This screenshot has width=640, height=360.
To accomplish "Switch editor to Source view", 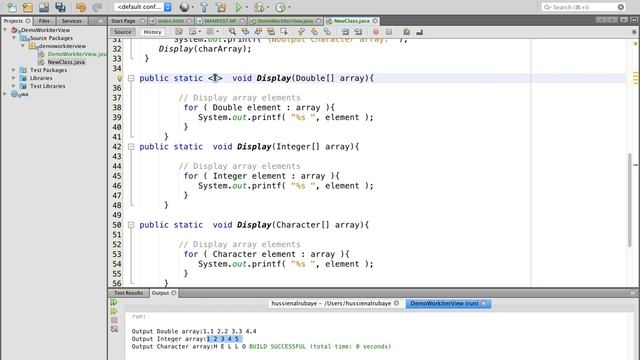I will (x=123, y=32).
